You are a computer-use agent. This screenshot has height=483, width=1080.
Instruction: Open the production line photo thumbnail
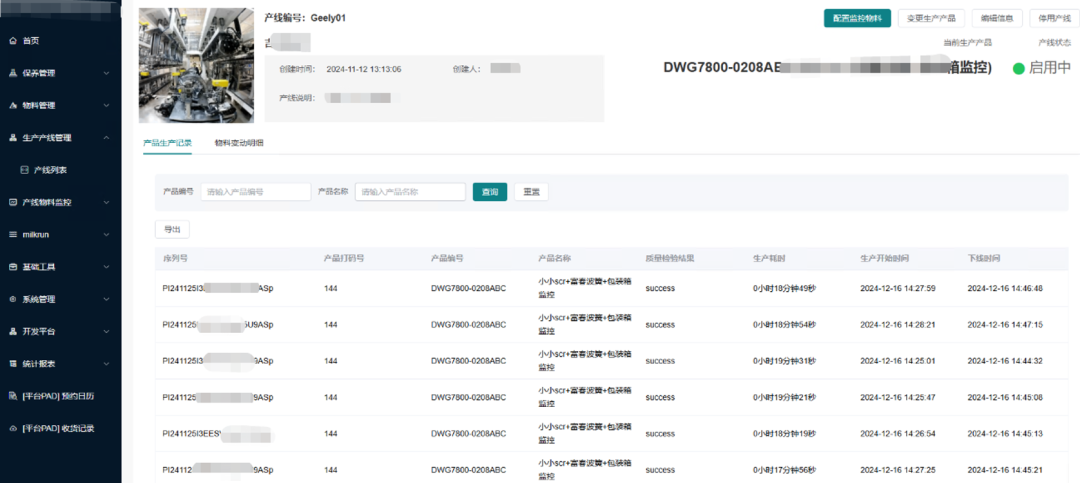pos(196,65)
